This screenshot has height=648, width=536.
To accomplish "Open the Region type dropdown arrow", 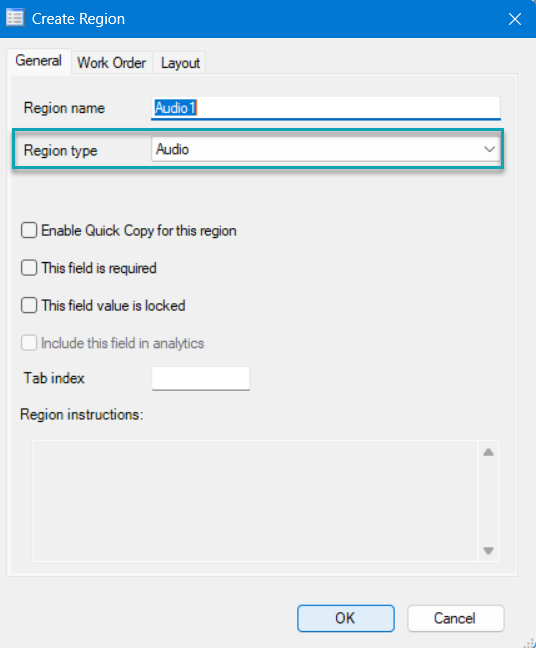I will coord(489,149).
